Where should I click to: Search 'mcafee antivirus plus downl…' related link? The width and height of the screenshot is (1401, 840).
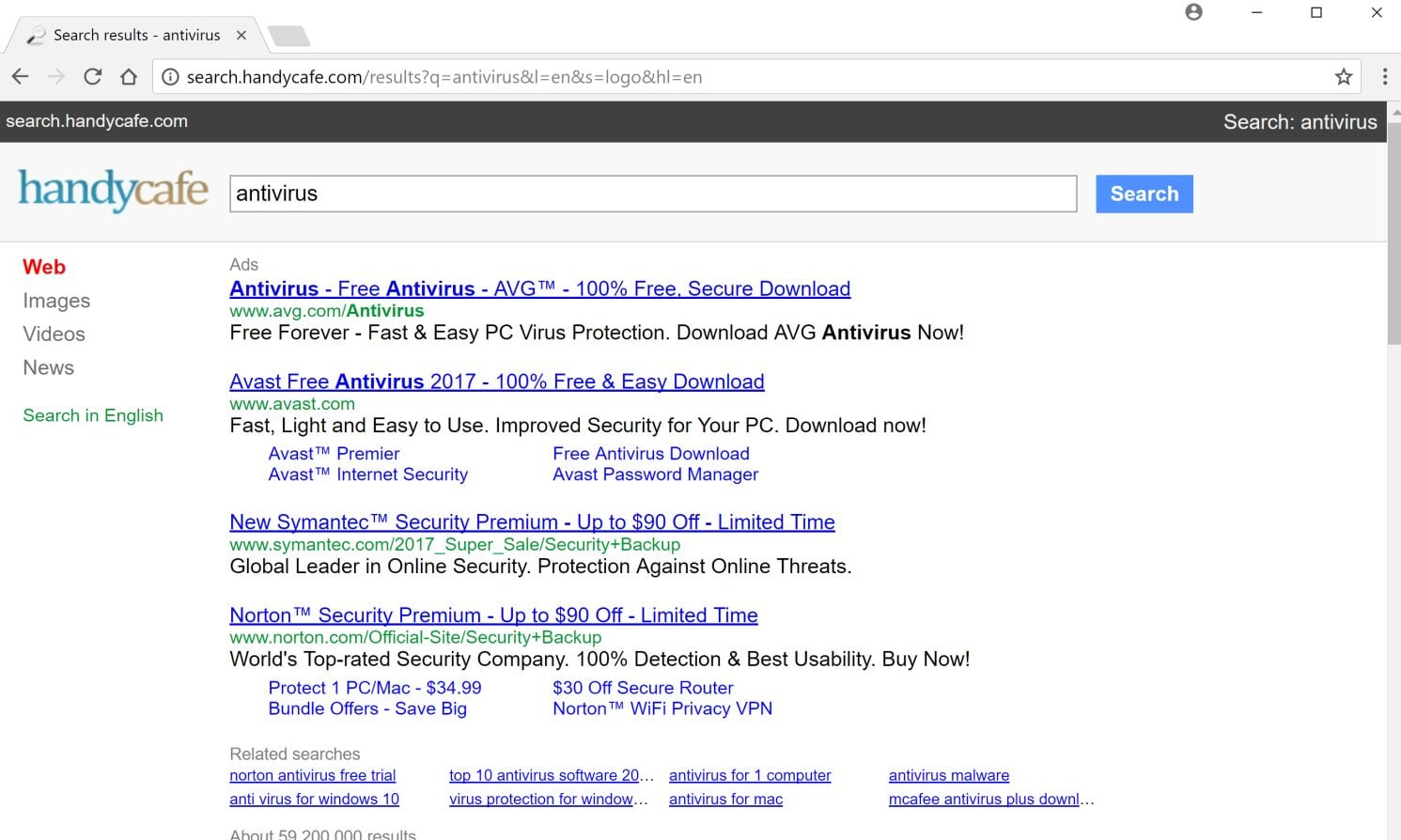coord(991,799)
